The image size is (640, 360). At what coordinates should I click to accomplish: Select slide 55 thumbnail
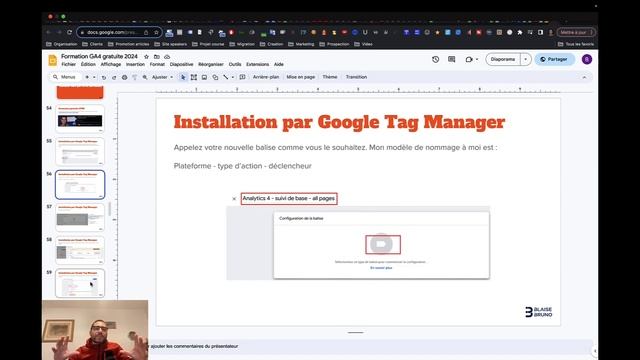click(80, 151)
